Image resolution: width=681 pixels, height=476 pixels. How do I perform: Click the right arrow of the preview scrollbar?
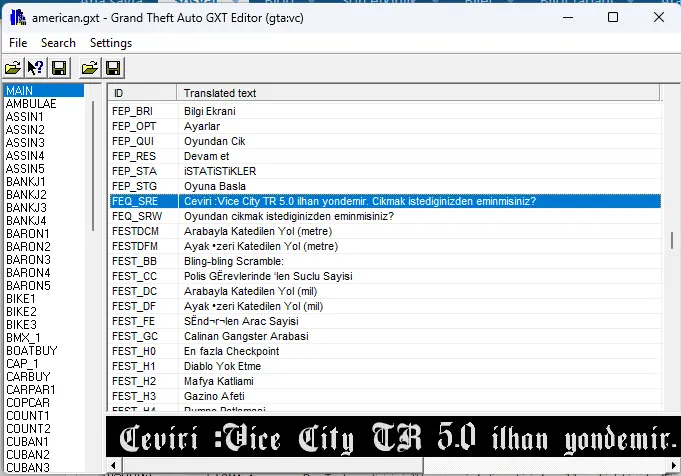tap(674, 465)
